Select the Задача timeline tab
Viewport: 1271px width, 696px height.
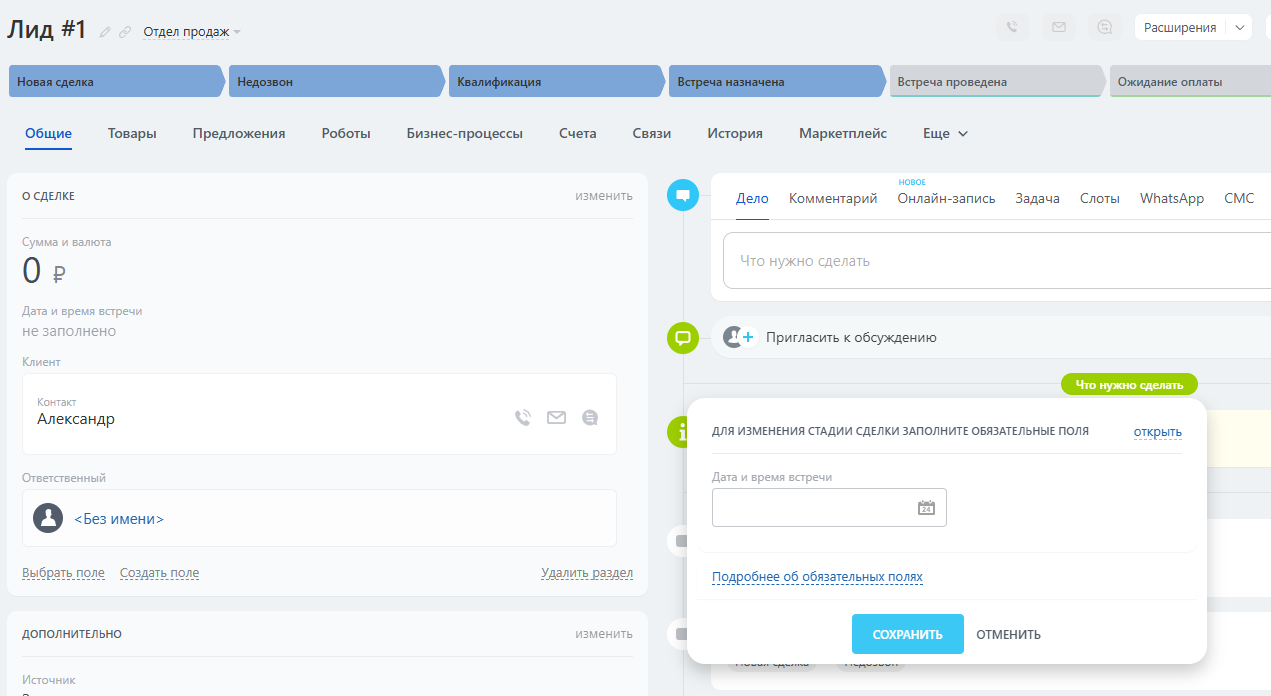(x=1038, y=198)
